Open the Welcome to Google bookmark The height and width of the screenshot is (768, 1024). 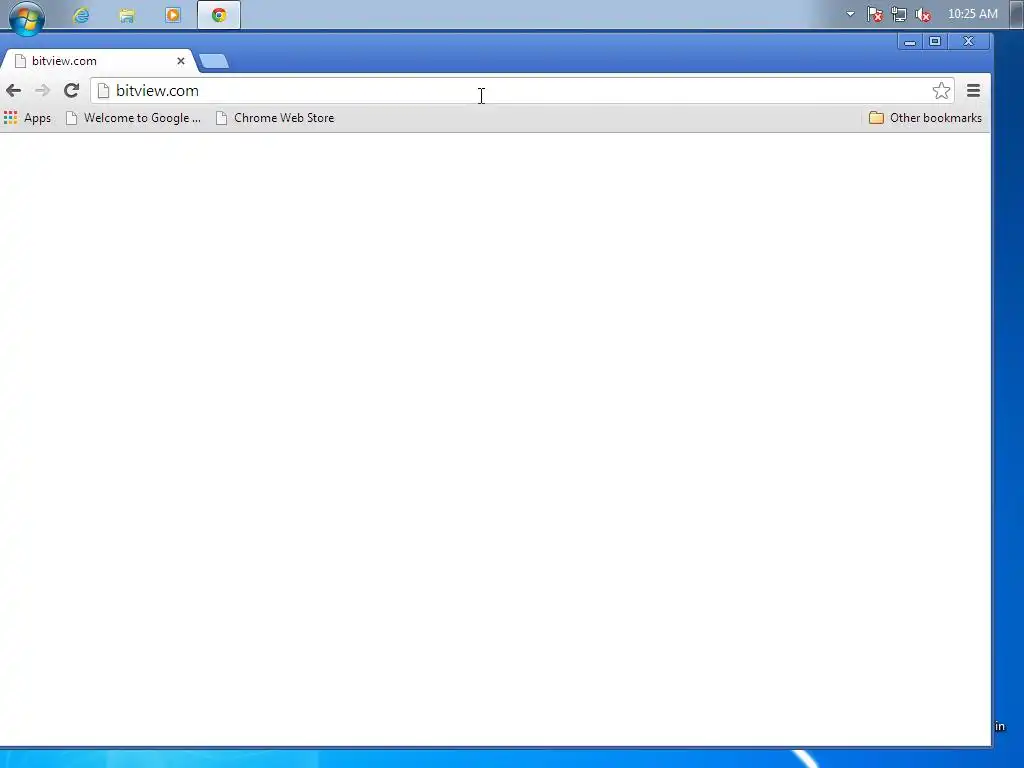point(134,118)
